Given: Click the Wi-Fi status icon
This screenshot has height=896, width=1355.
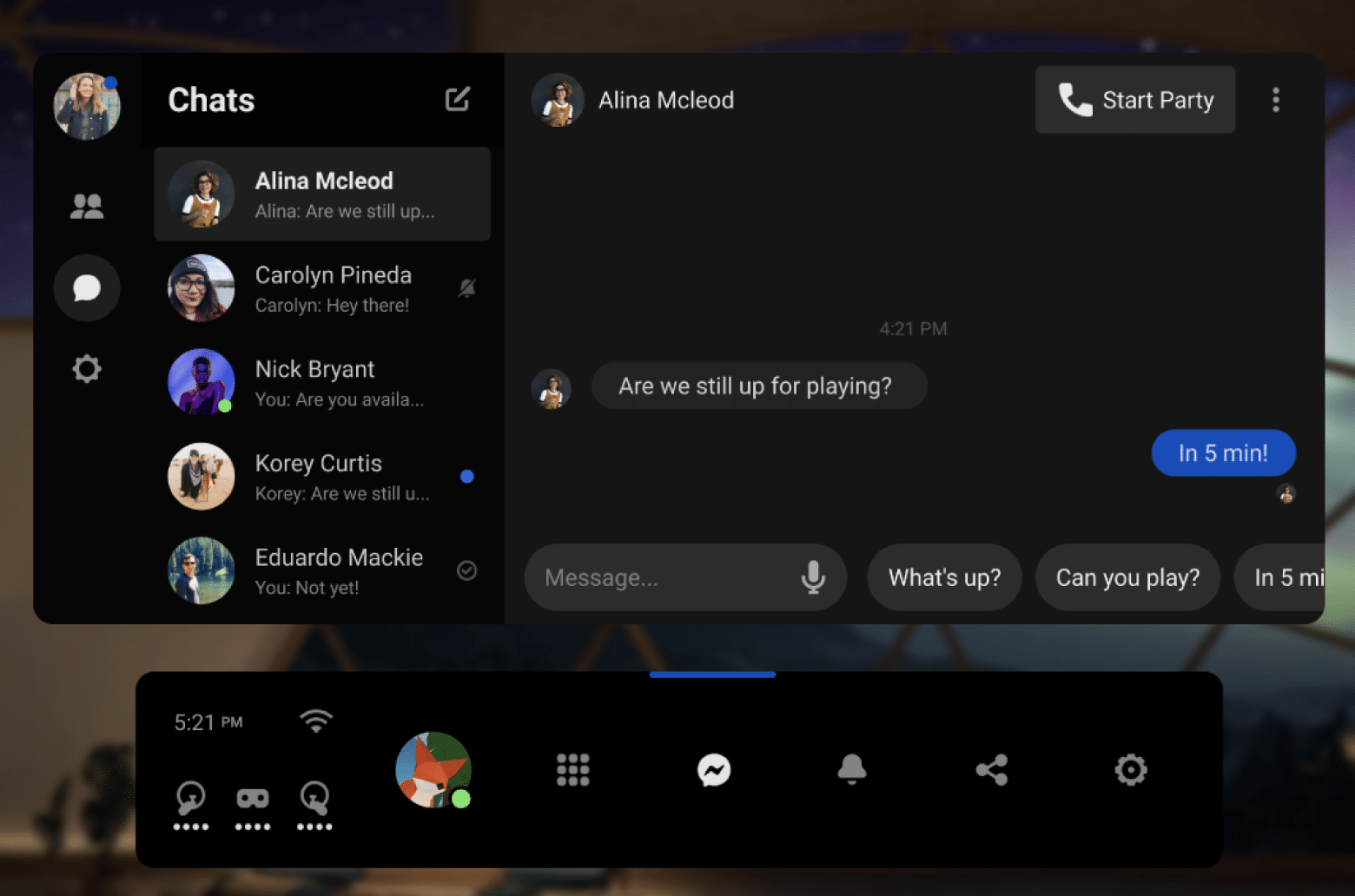Looking at the screenshot, I should (316, 721).
